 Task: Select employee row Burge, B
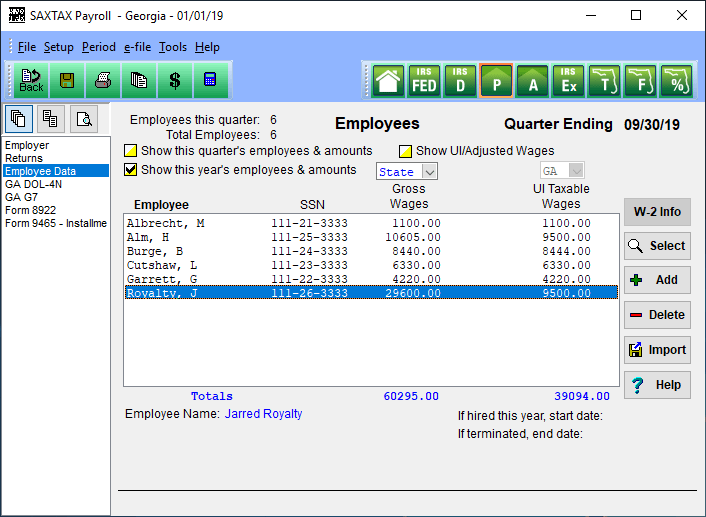click(x=371, y=251)
